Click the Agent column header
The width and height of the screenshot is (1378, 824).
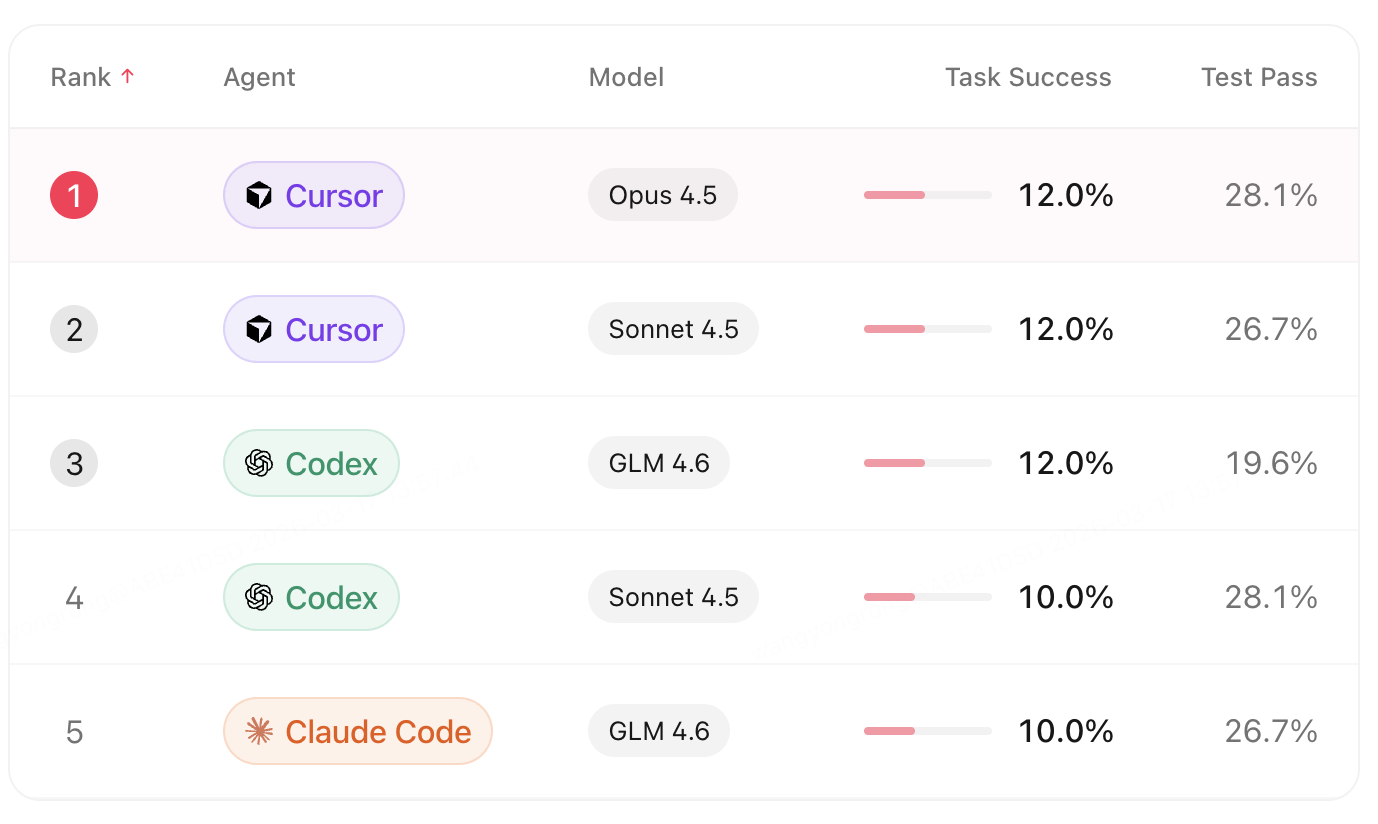tap(259, 77)
